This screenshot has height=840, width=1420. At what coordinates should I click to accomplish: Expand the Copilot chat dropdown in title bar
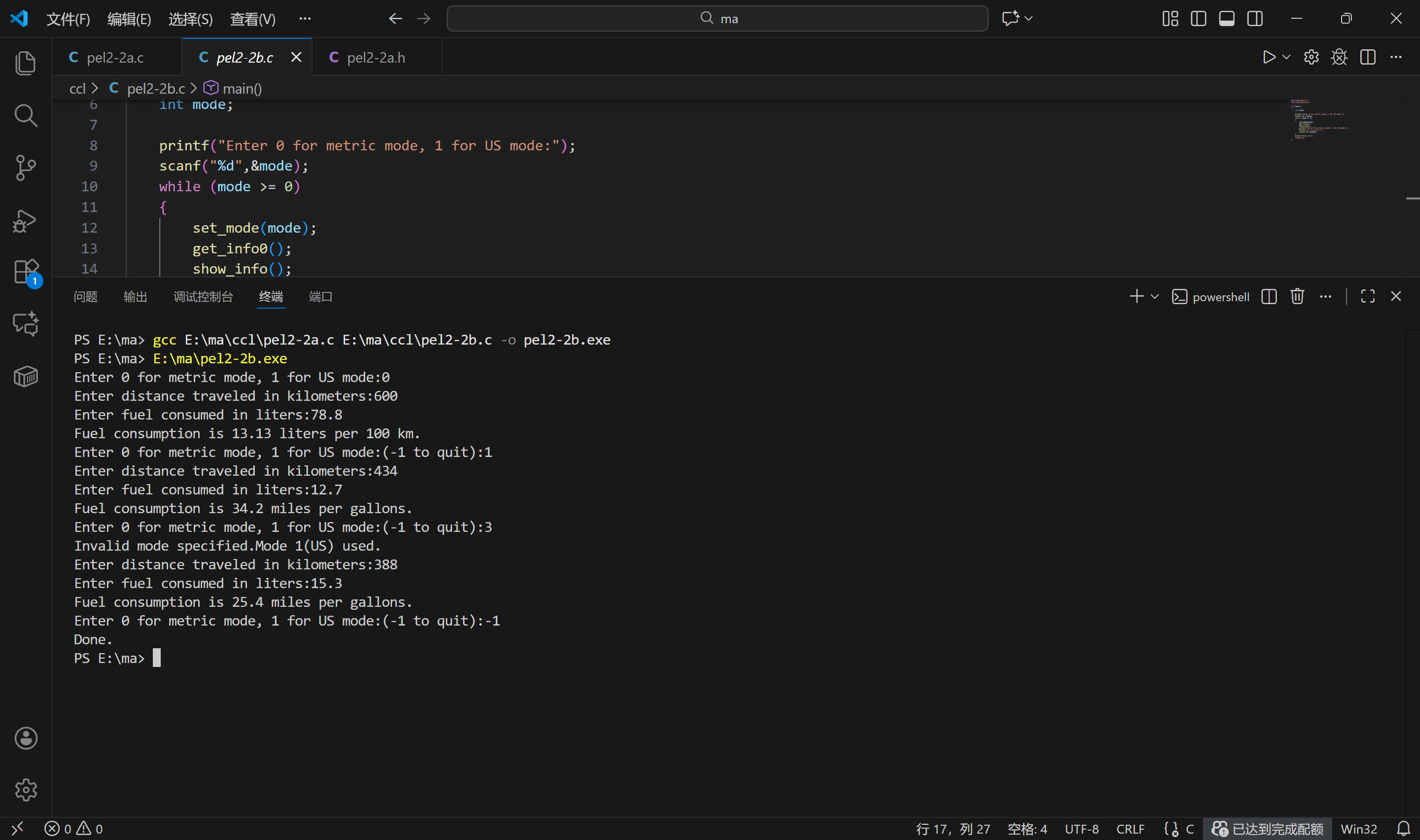(1029, 19)
